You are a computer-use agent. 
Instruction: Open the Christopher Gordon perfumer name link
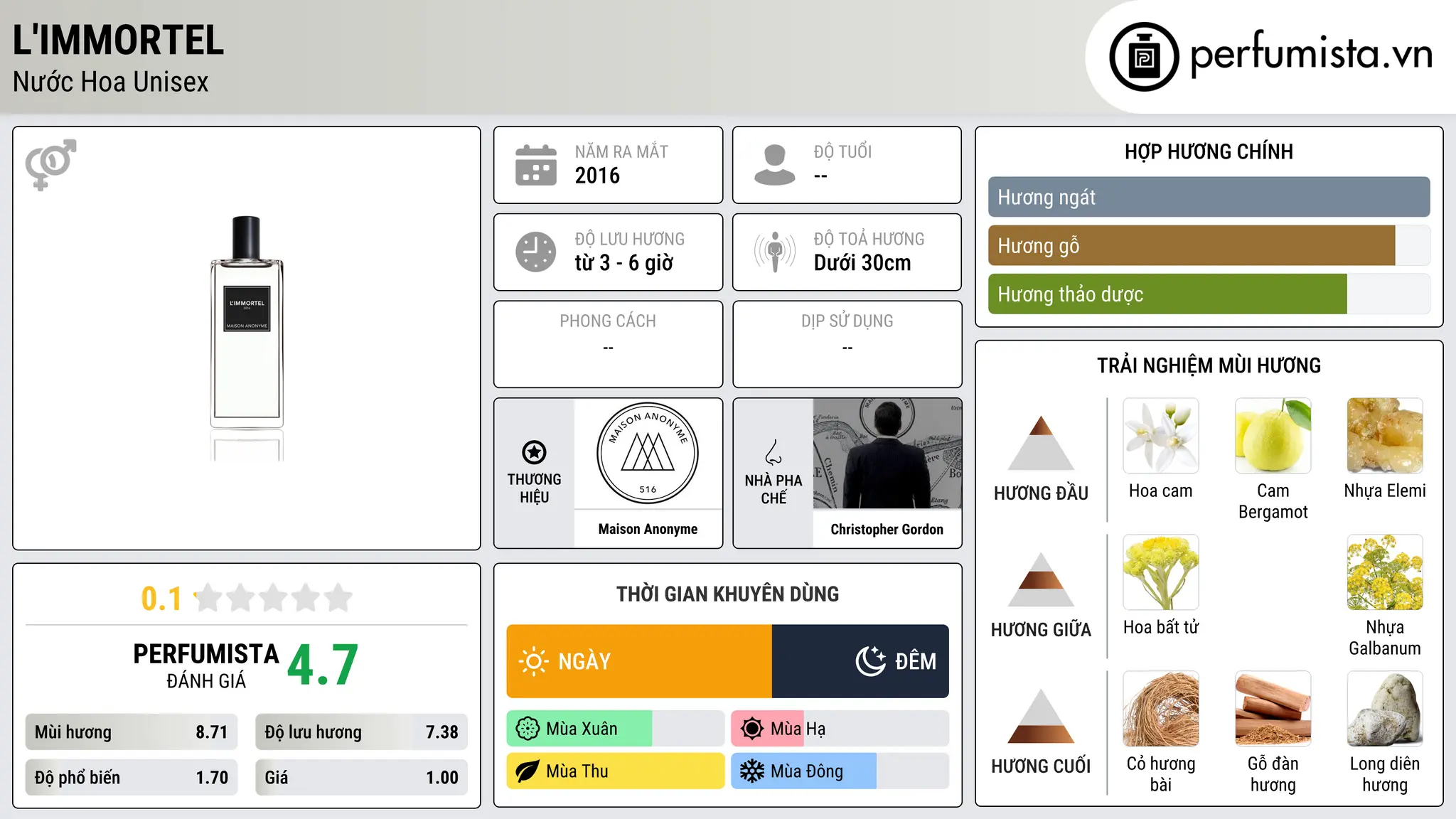point(887,529)
